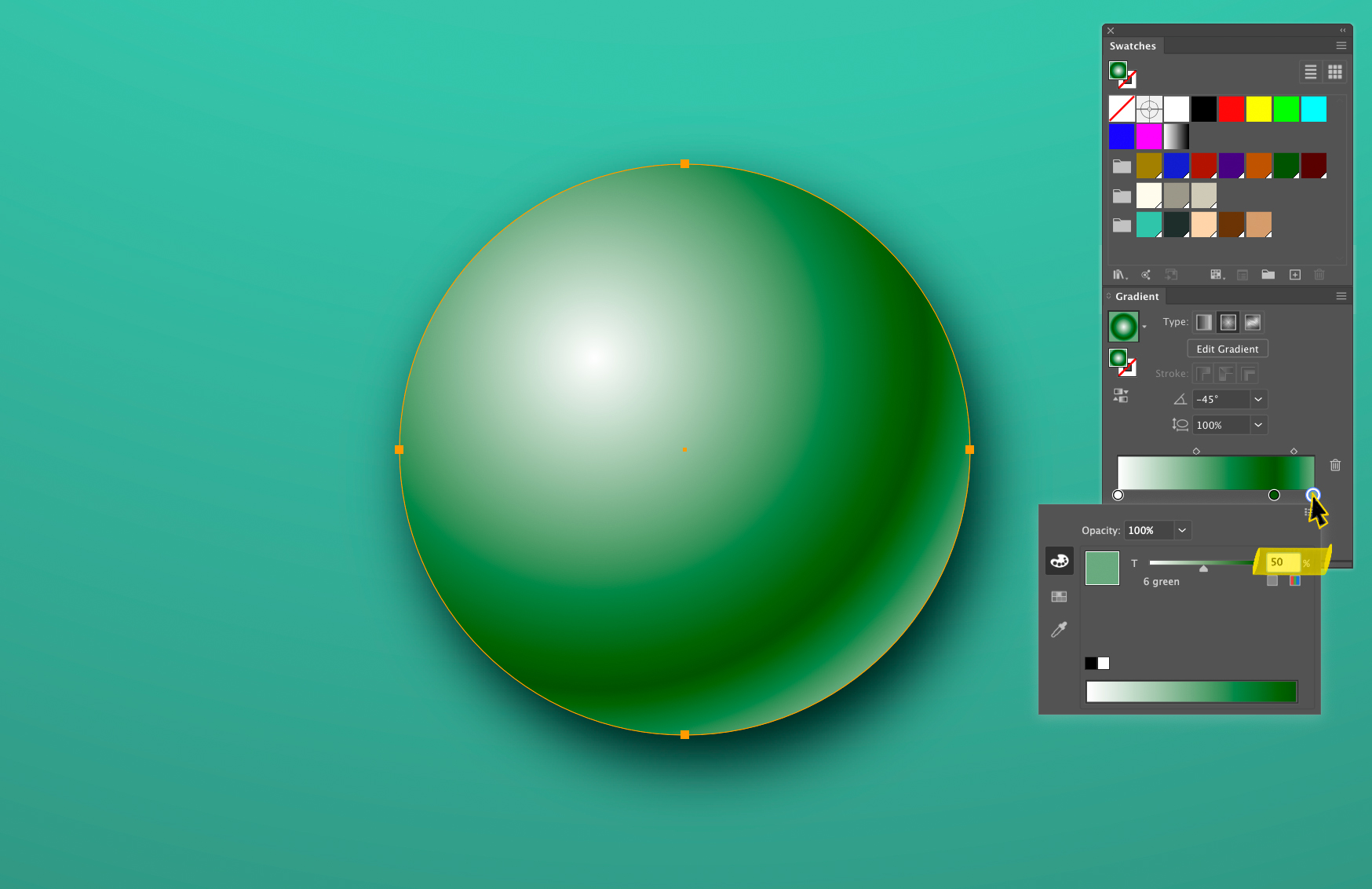Open the eyedropper in the color stop editor
This screenshot has width=1372, height=889.
[x=1059, y=629]
